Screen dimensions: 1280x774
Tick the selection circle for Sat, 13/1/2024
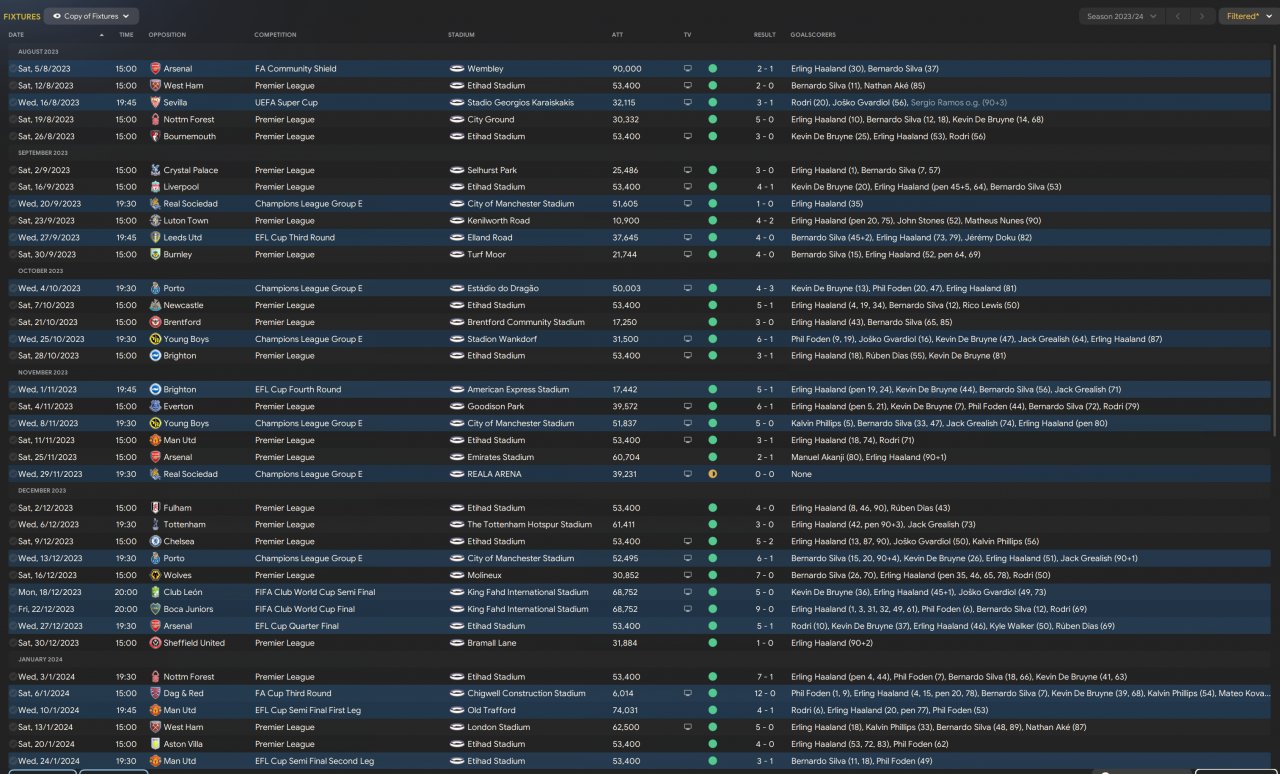[13, 727]
